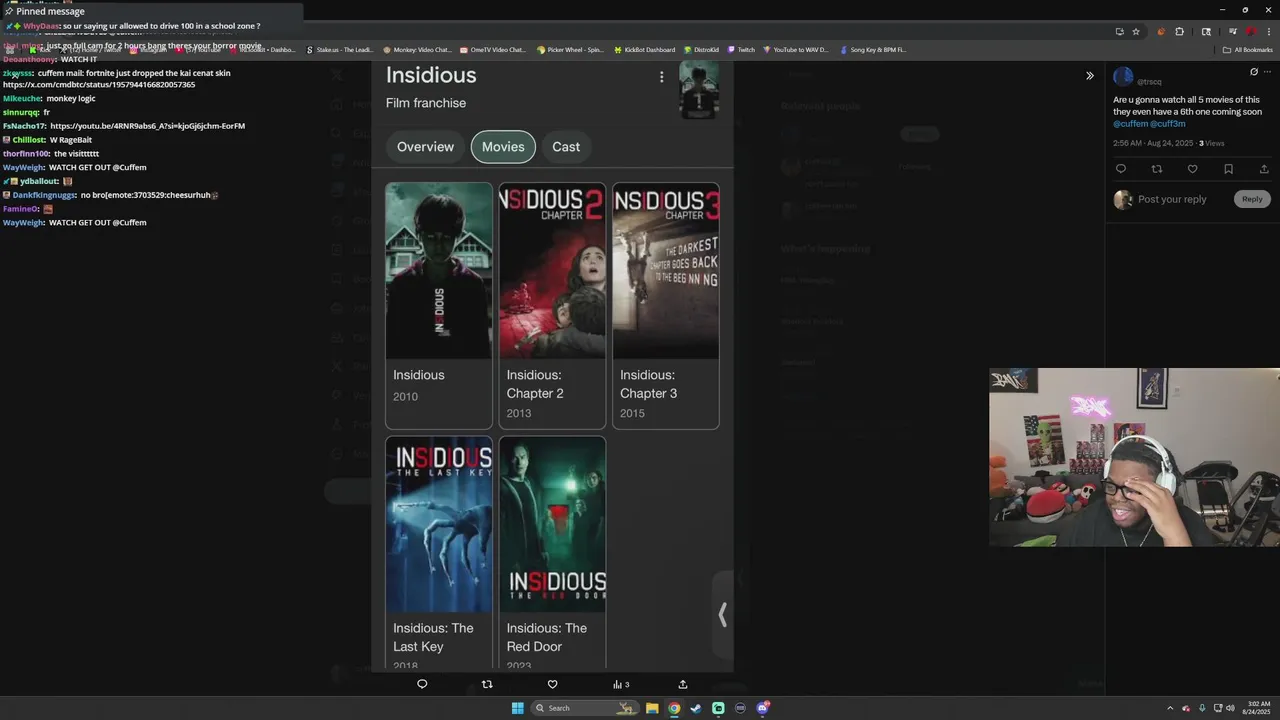1280x720 pixels.
Task: Open the Insidious The Last Key poster
Action: point(439,524)
